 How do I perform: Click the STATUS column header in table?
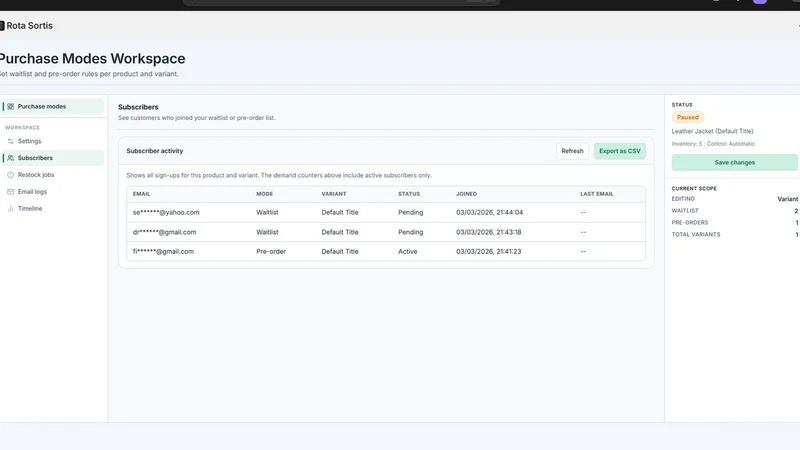(409, 194)
